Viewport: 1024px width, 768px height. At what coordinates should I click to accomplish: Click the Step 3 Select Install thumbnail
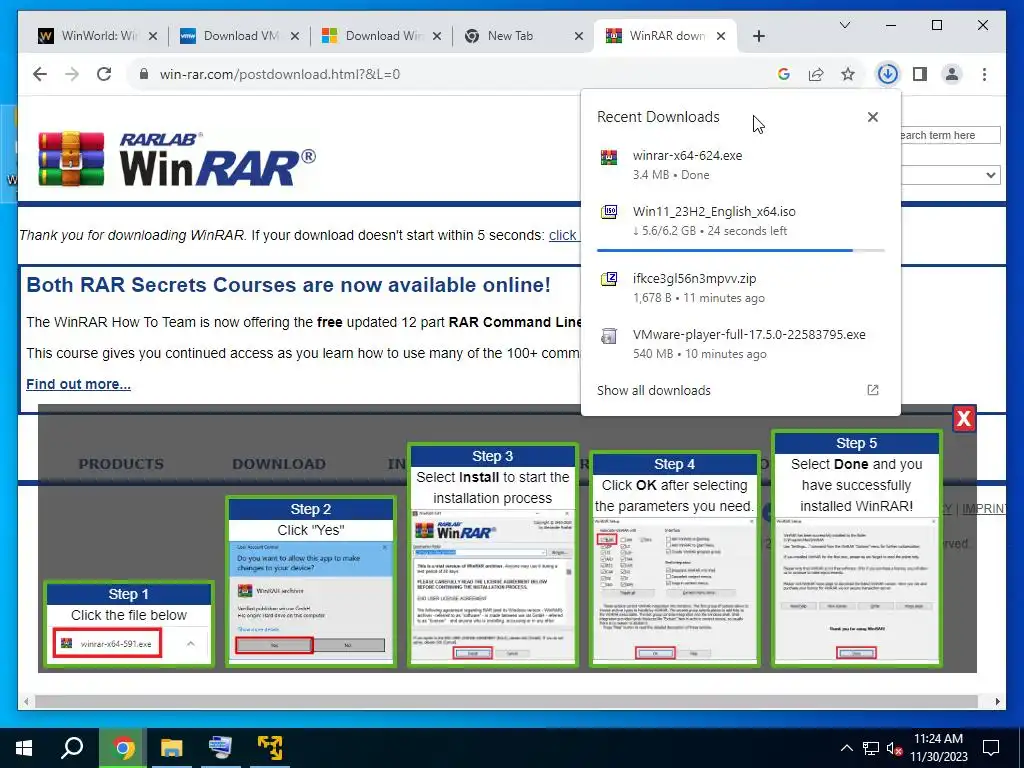[493, 555]
